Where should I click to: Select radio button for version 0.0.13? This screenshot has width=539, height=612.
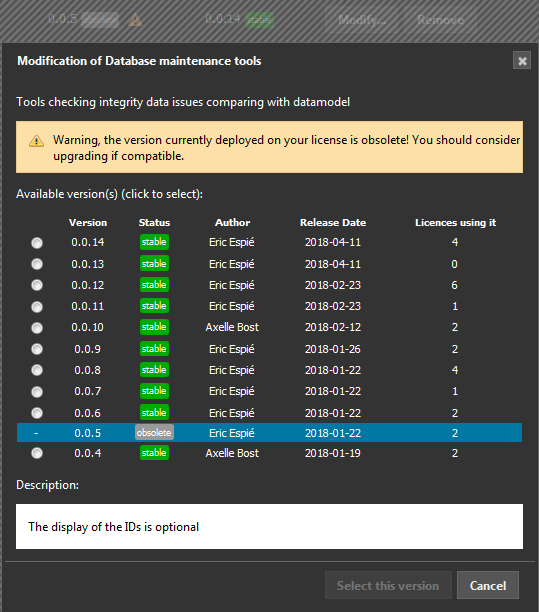pyautogui.click(x=37, y=264)
